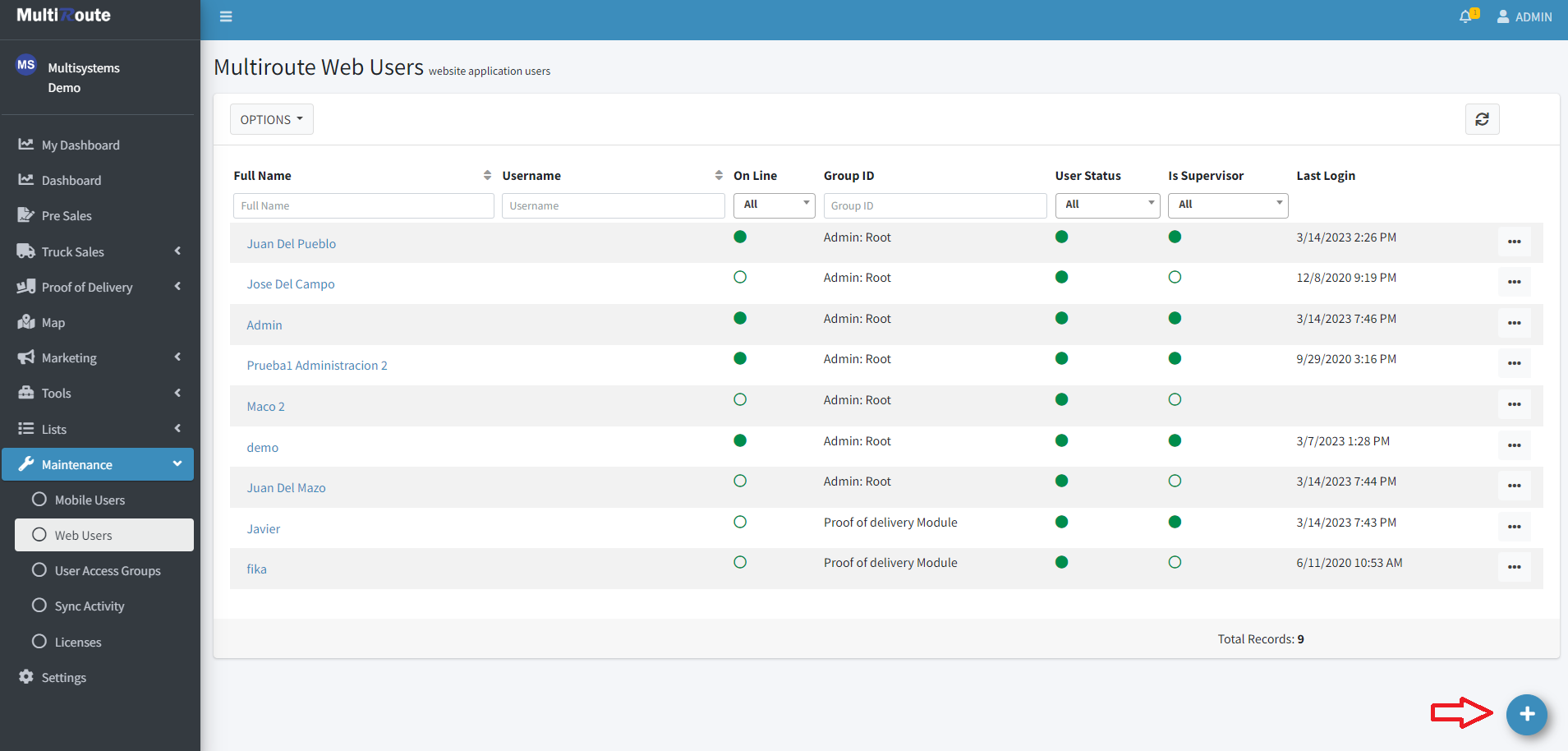Open the Is Supervisor filter dropdown

click(x=1227, y=205)
